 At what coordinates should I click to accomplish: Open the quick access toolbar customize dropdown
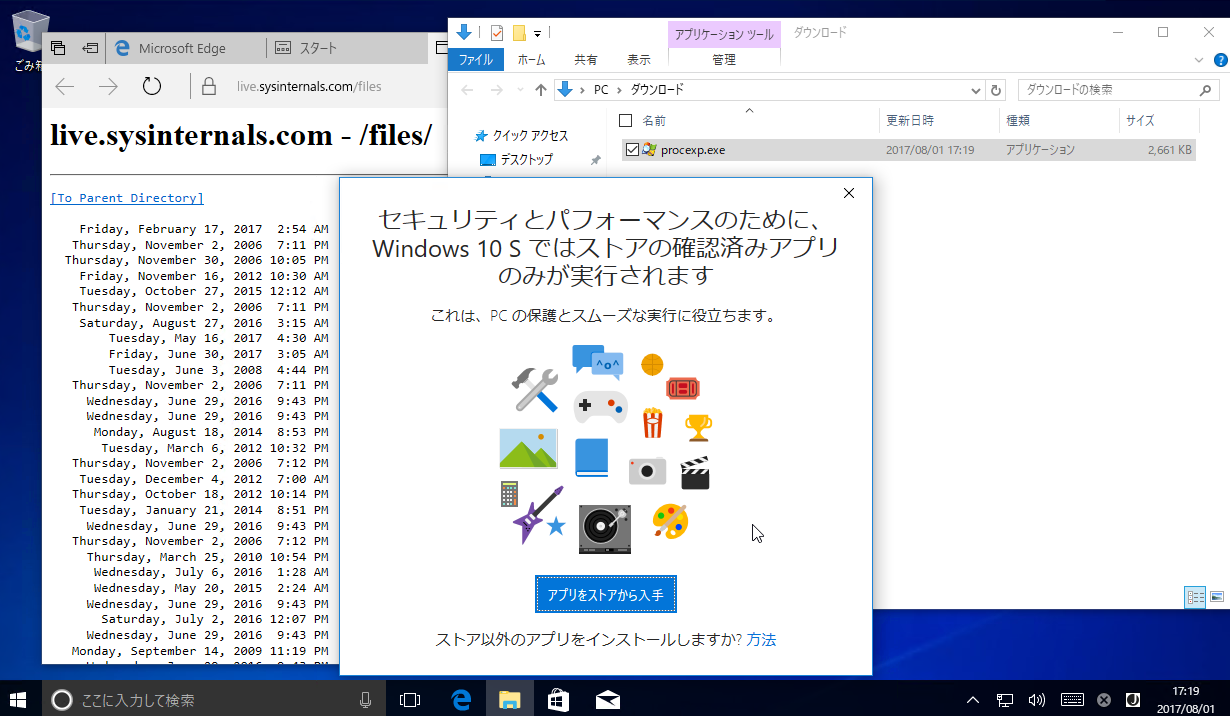point(538,33)
